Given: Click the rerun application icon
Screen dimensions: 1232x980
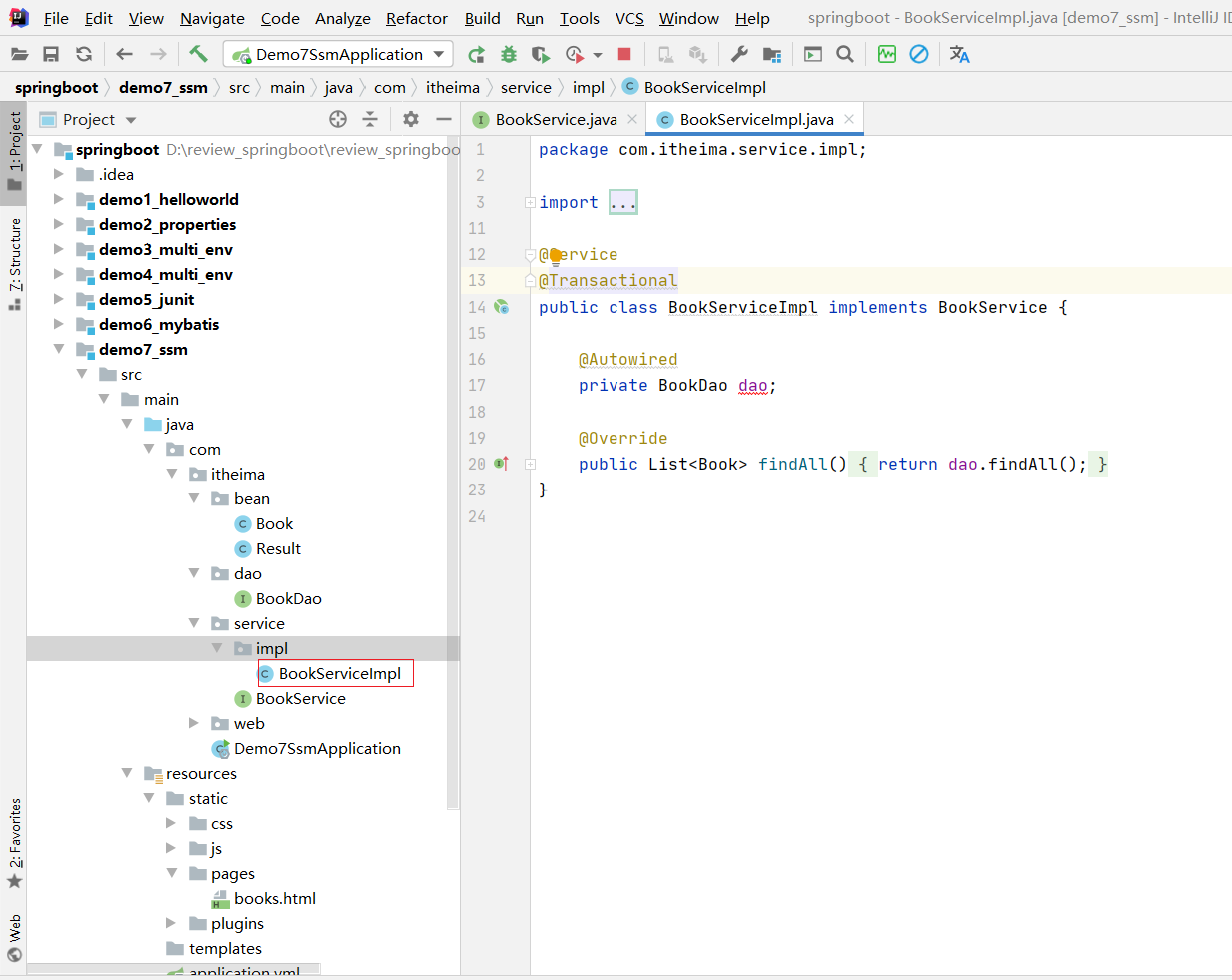Looking at the screenshot, I should pos(476,54).
